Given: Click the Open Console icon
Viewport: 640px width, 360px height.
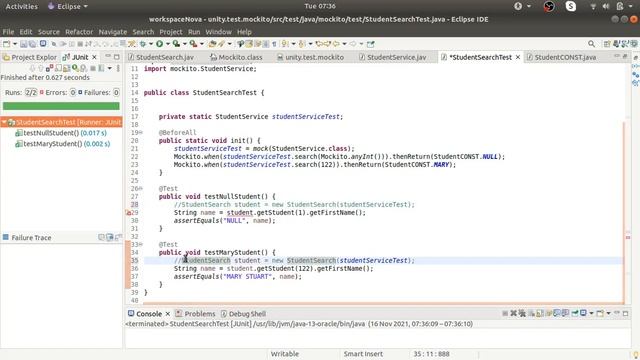Looking at the screenshot, I should pos(600,313).
